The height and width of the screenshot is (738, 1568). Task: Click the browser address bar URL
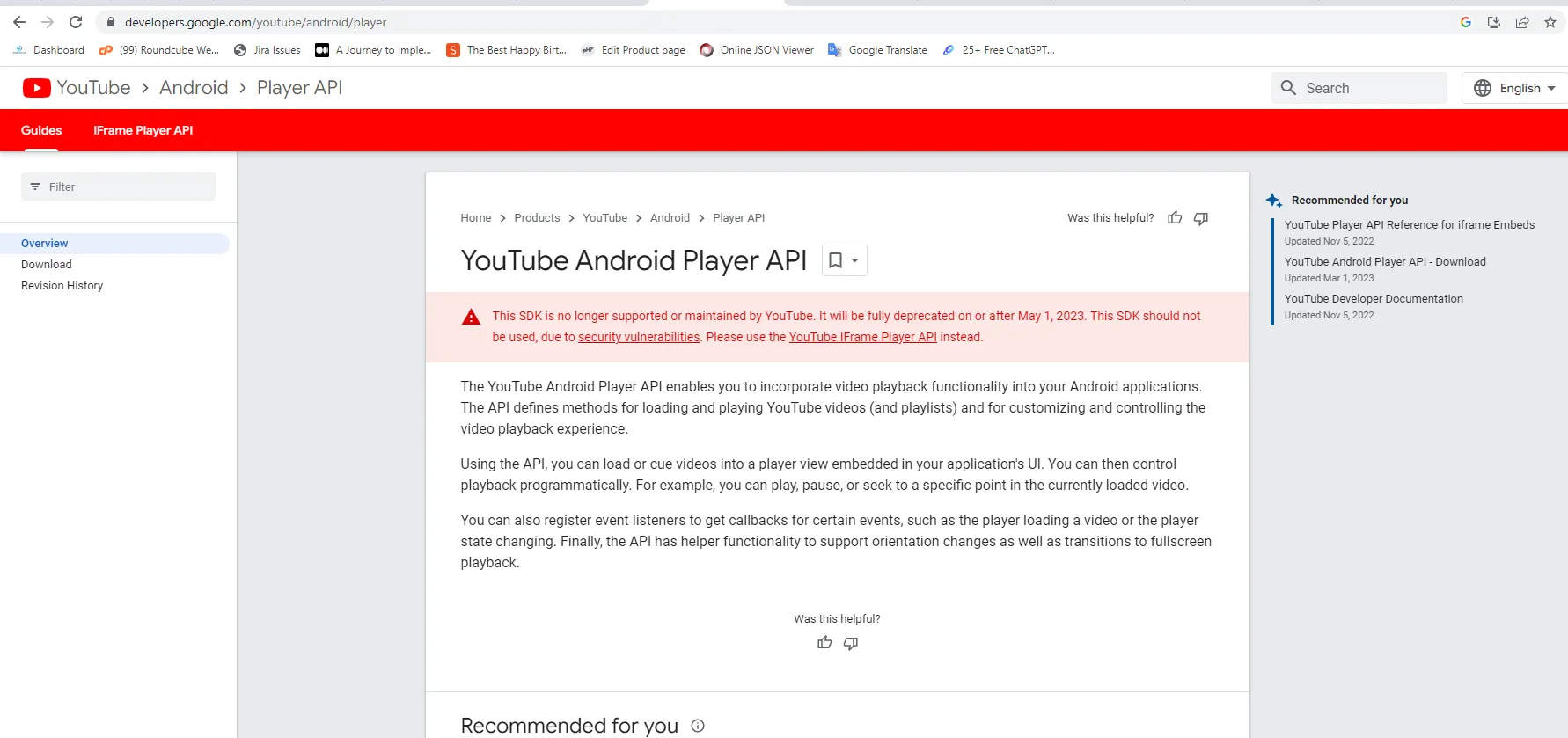(x=255, y=22)
